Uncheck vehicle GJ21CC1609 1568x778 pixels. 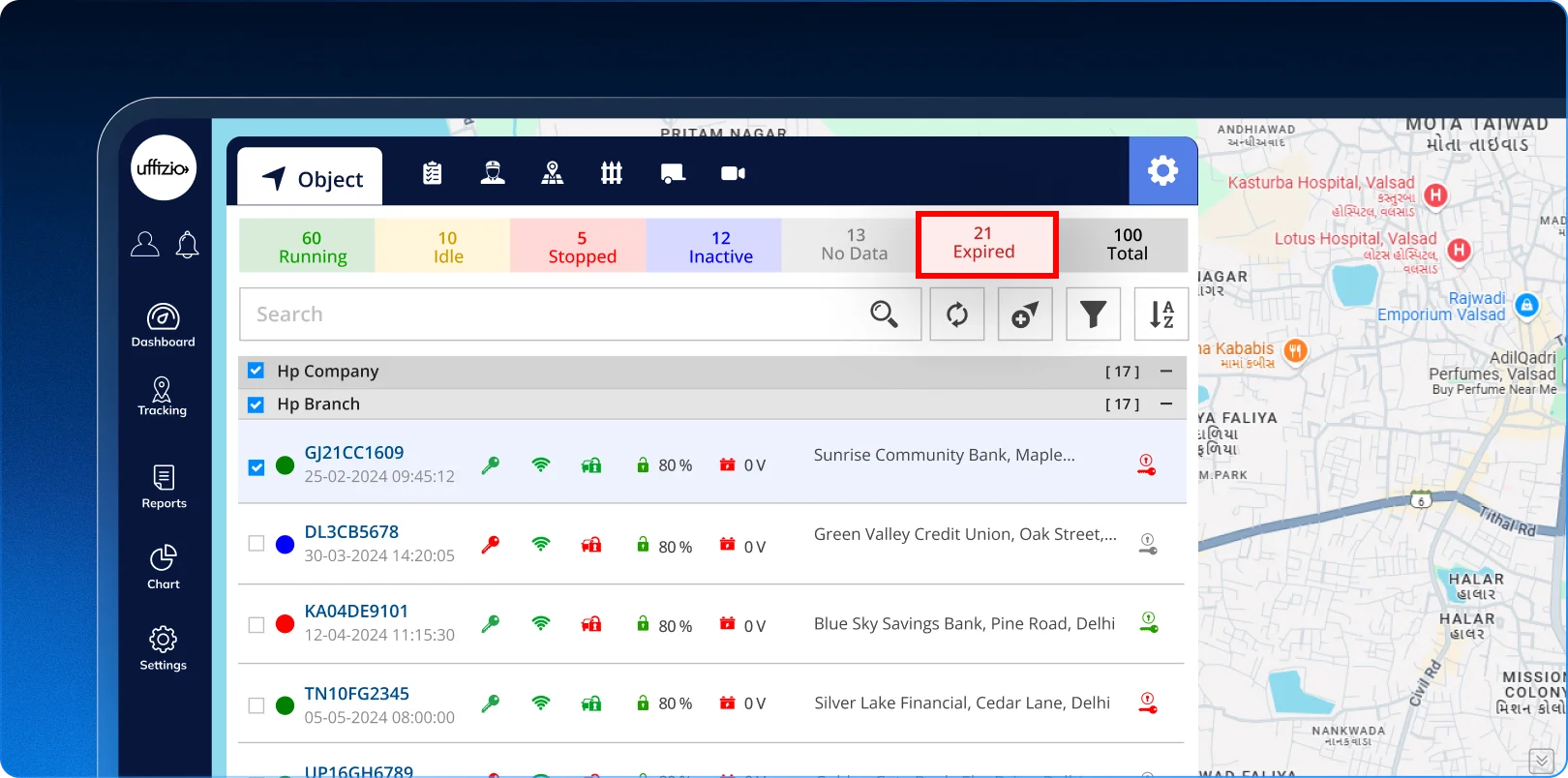click(256, 466)
